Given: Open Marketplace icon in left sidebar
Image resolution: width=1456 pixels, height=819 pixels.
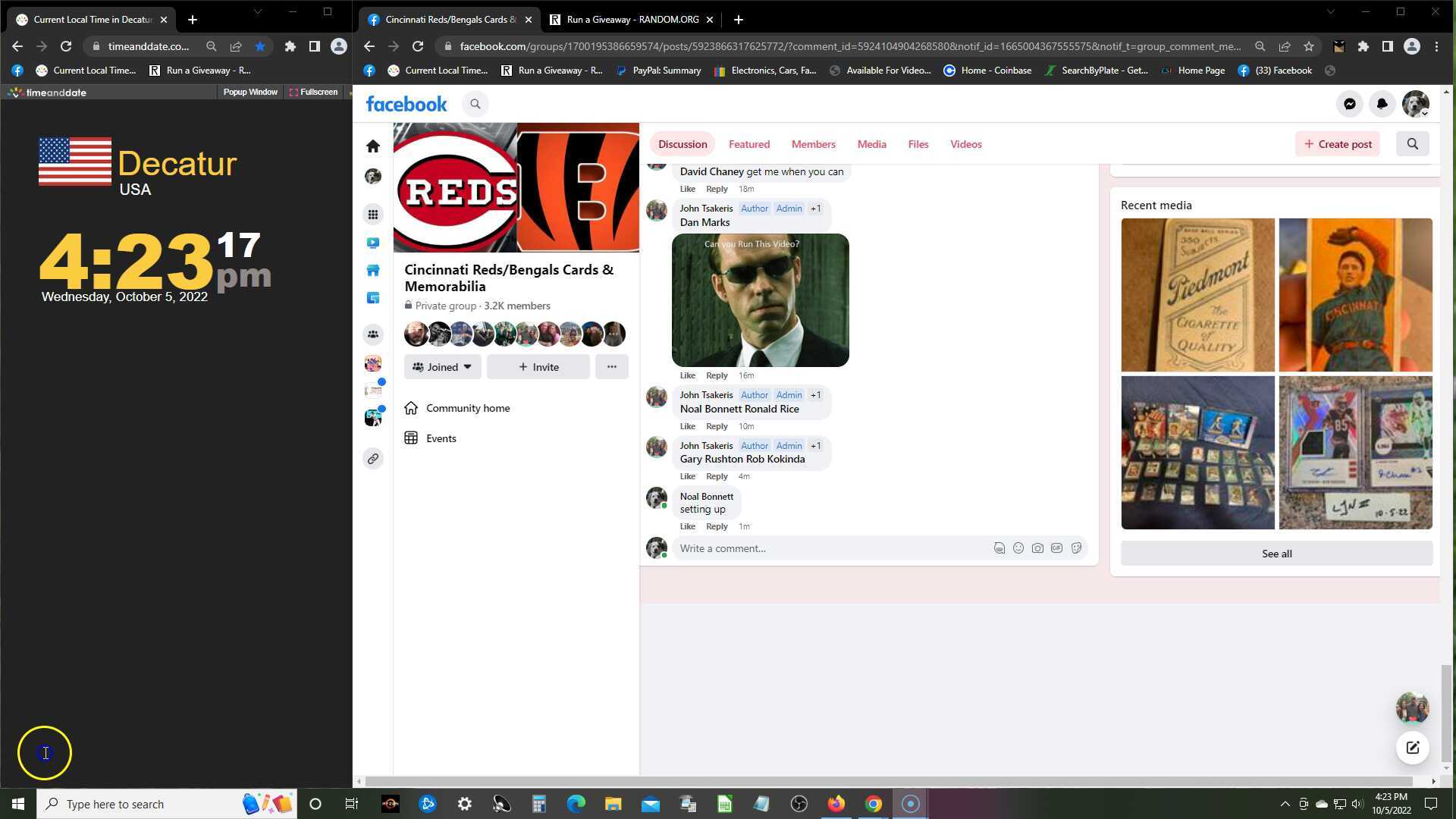Looking at the screenshot, I should click(372, 271).
